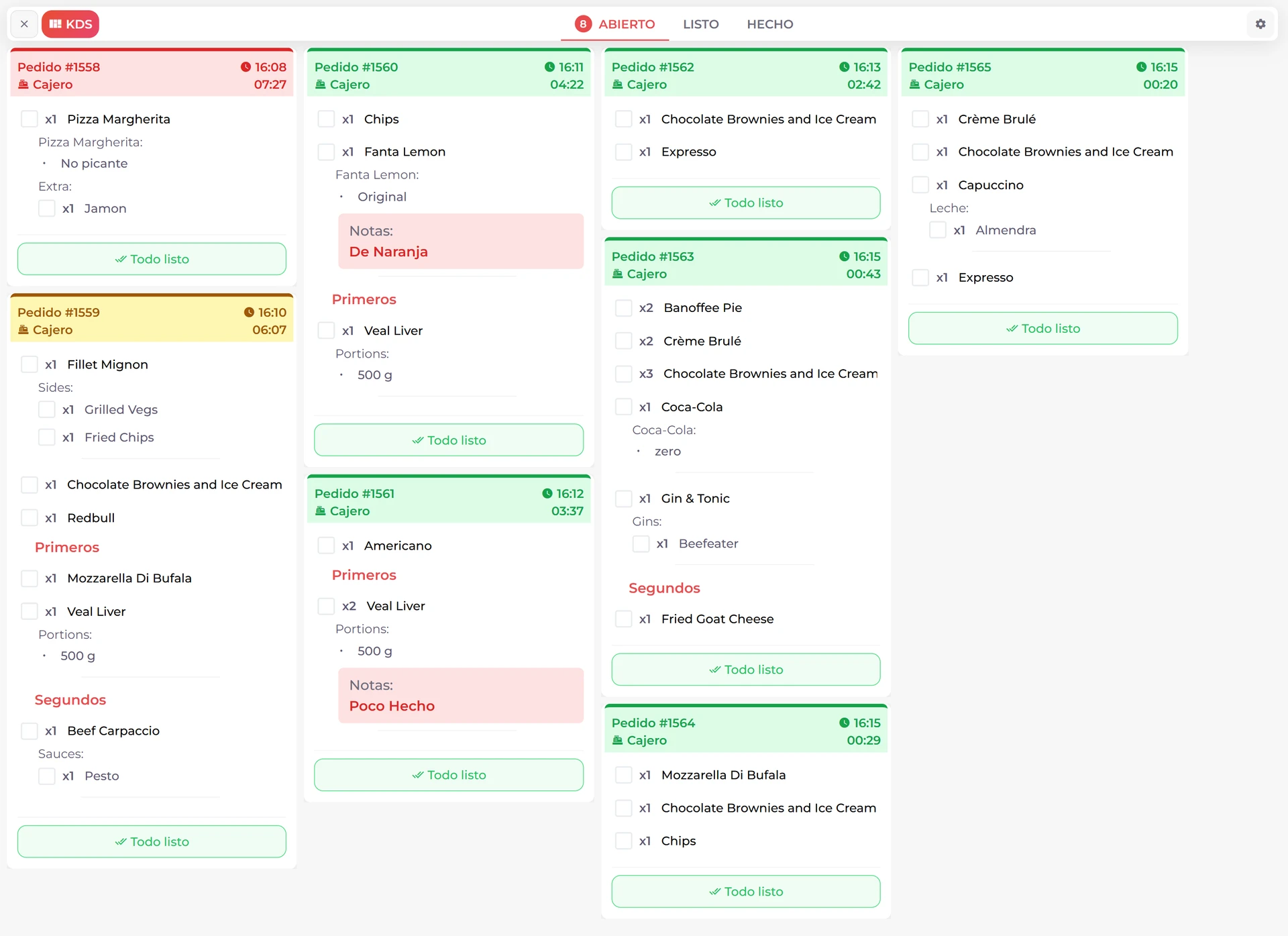Image resolution: width=1288 pixels, height=936 pixels.
Task: Check the Pizza Margherita item checkbox
Action: point(30,119)
